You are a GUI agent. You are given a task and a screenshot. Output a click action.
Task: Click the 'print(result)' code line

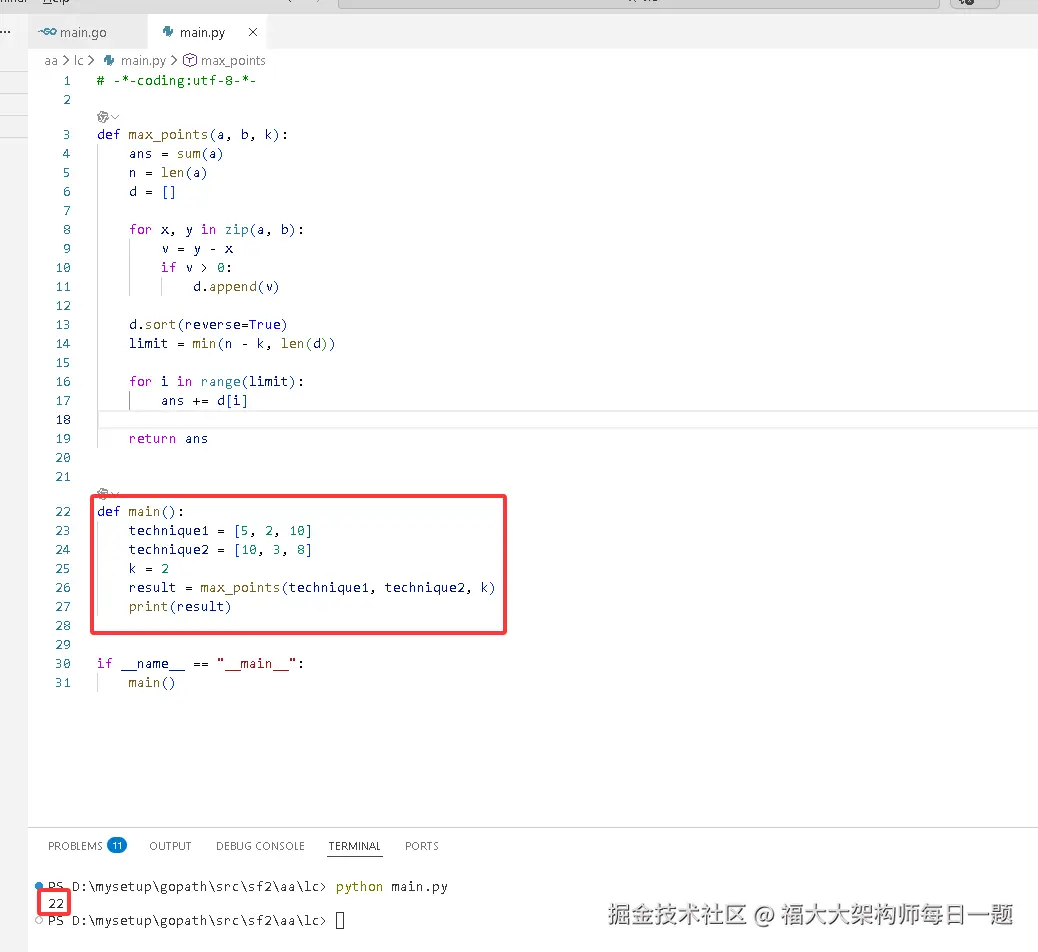179,607
